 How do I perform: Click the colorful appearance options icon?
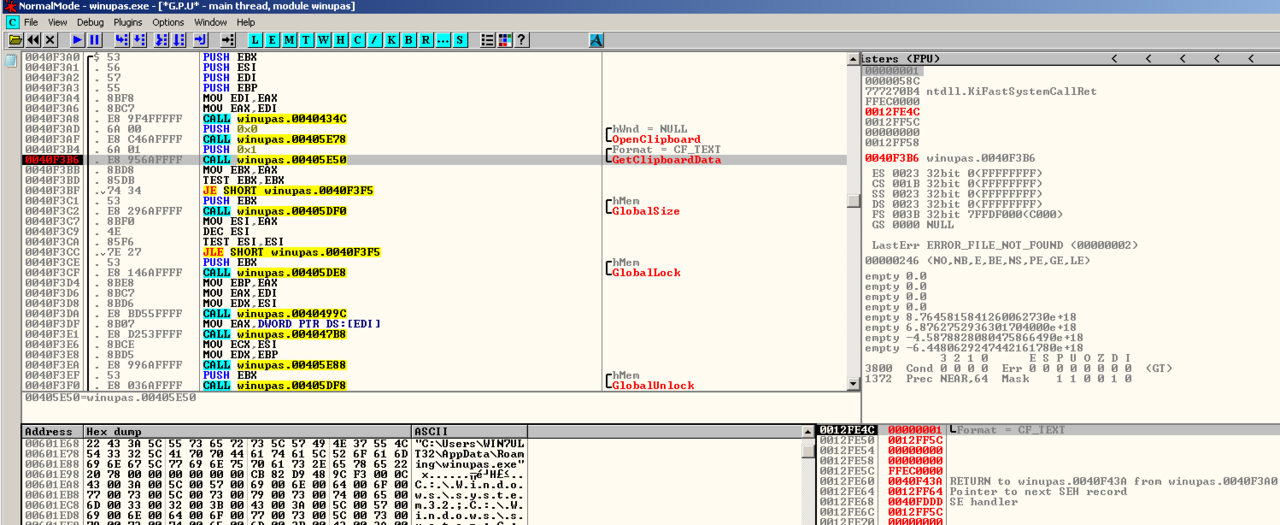(x=504, y=40)
